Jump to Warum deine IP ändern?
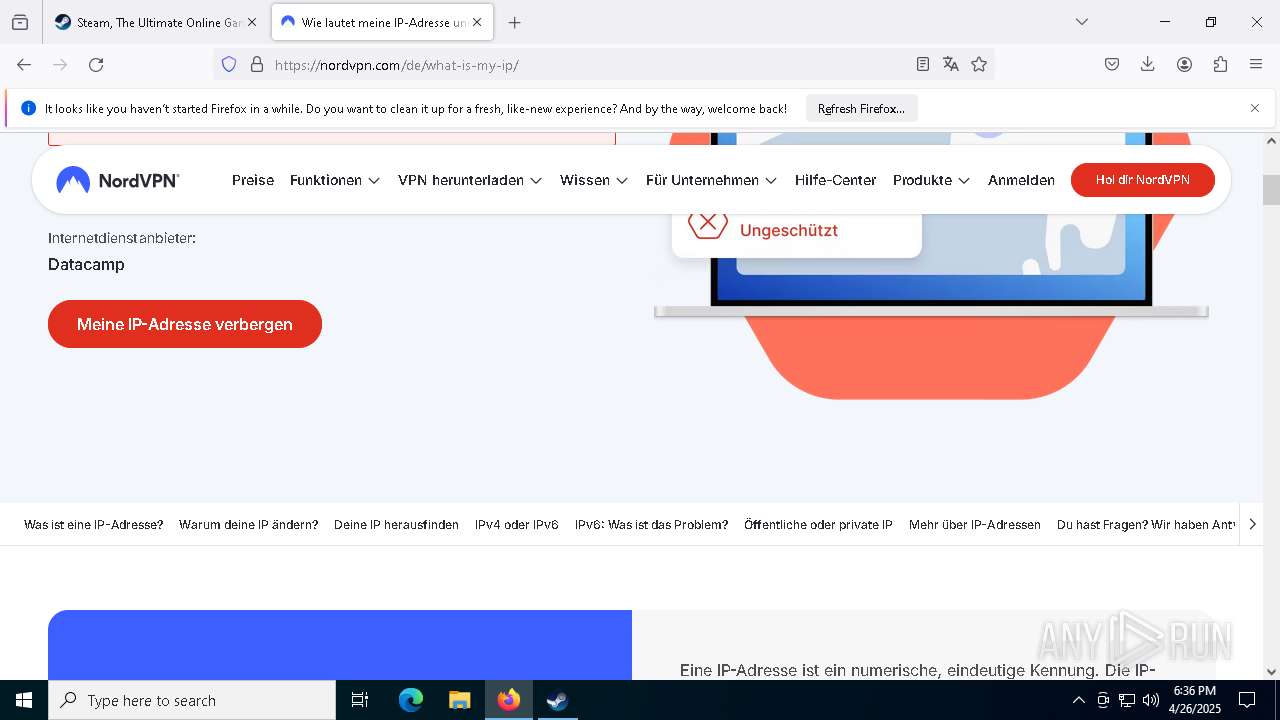 248,524
